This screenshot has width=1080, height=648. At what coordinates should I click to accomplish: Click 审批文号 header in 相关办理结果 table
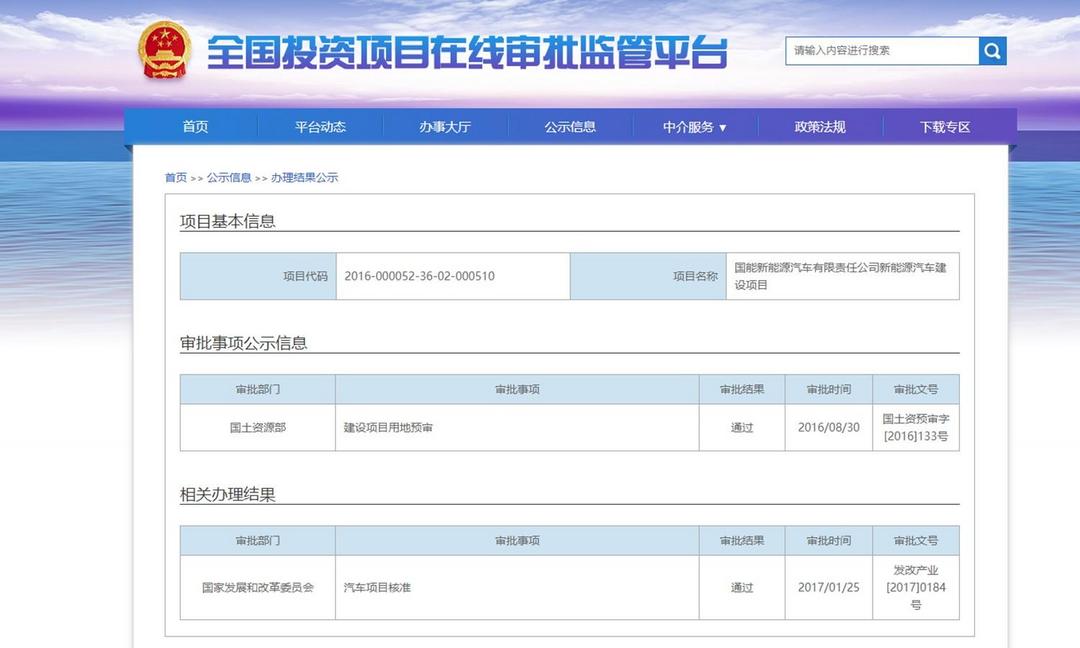[x=916, y=541]
